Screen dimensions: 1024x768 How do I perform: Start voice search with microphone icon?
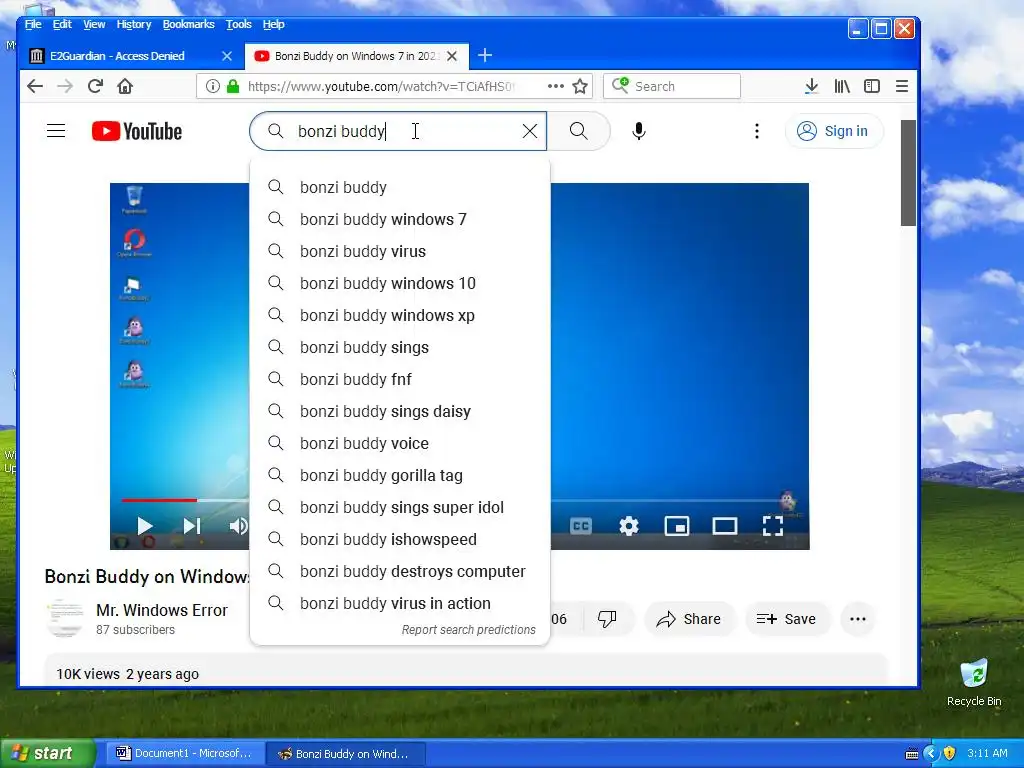click(x=639, y=131)
